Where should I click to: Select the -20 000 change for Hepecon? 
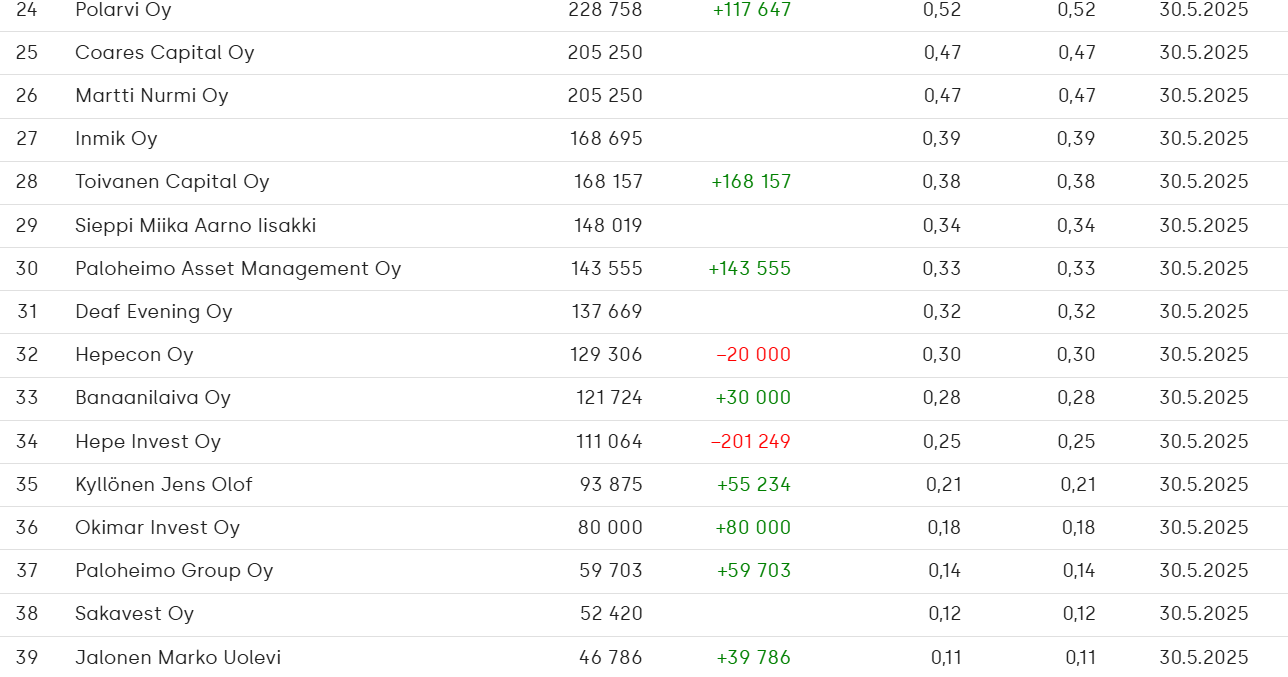click(x=754, y=355)
